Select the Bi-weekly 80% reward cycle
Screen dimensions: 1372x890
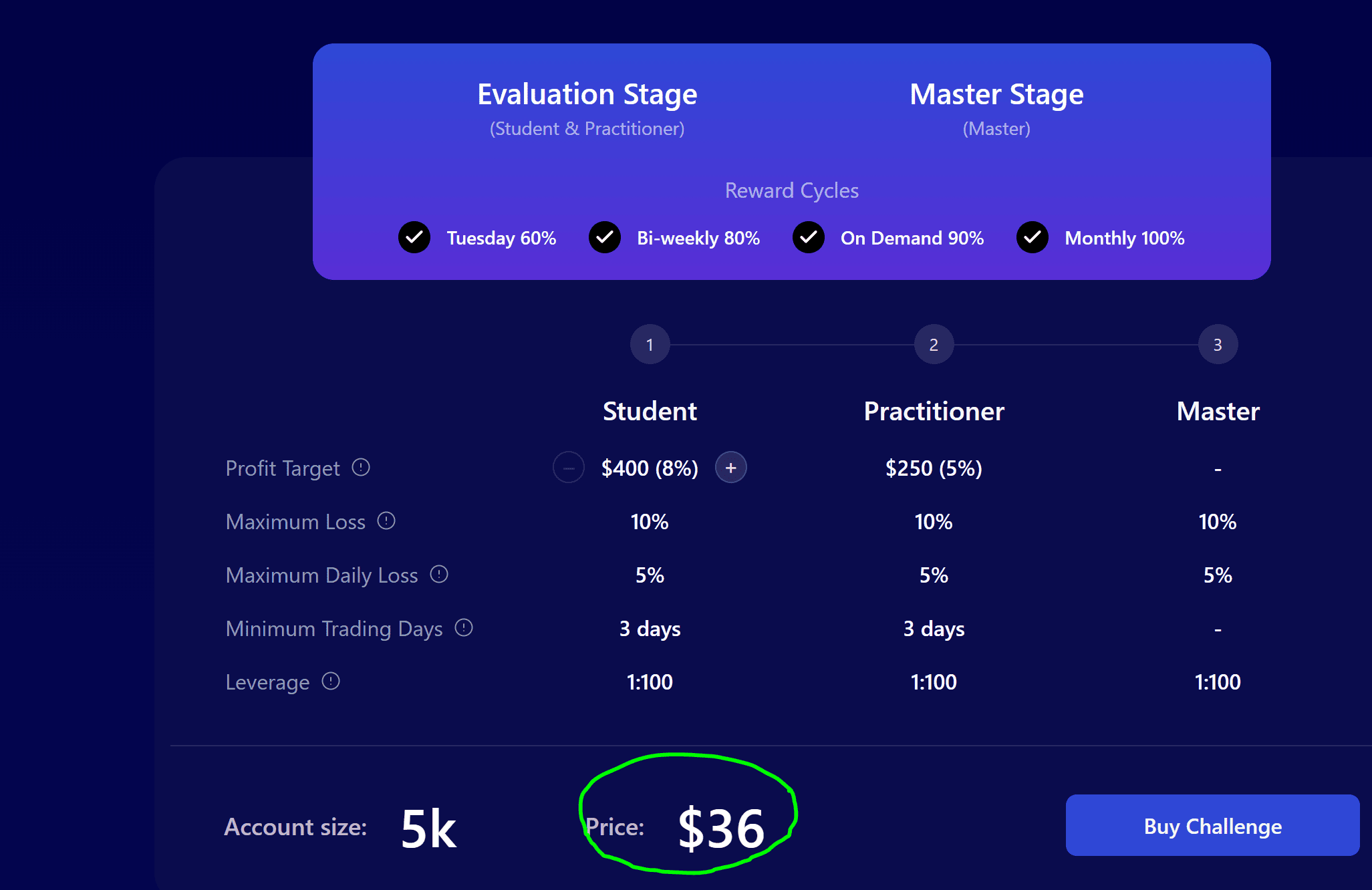(605, 238)
